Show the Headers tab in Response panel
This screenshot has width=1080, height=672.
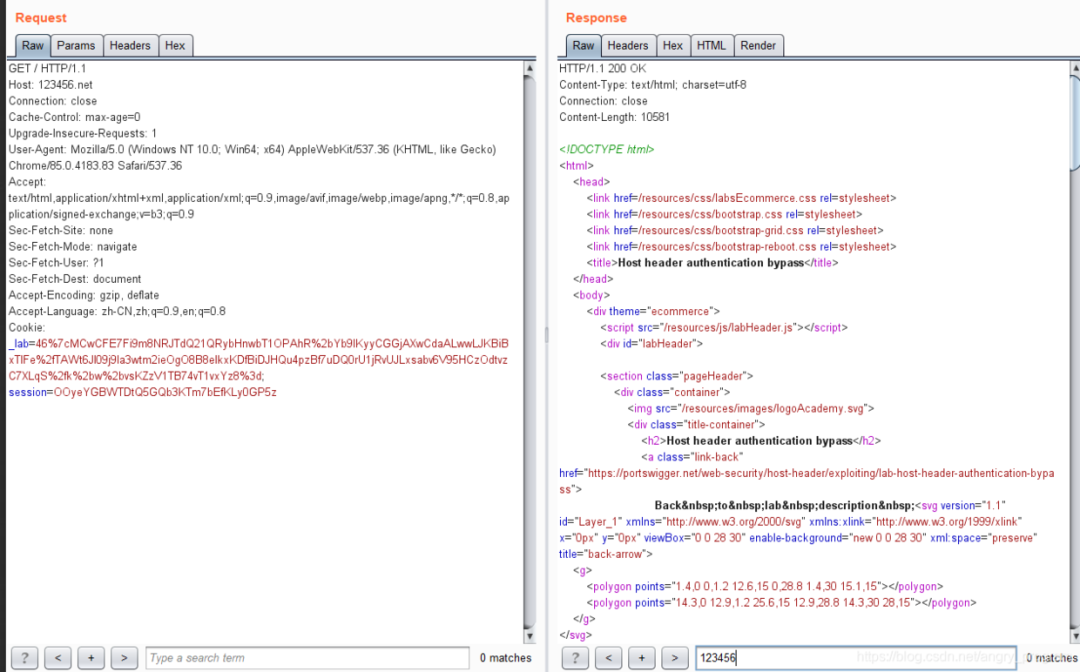point(628,46)
